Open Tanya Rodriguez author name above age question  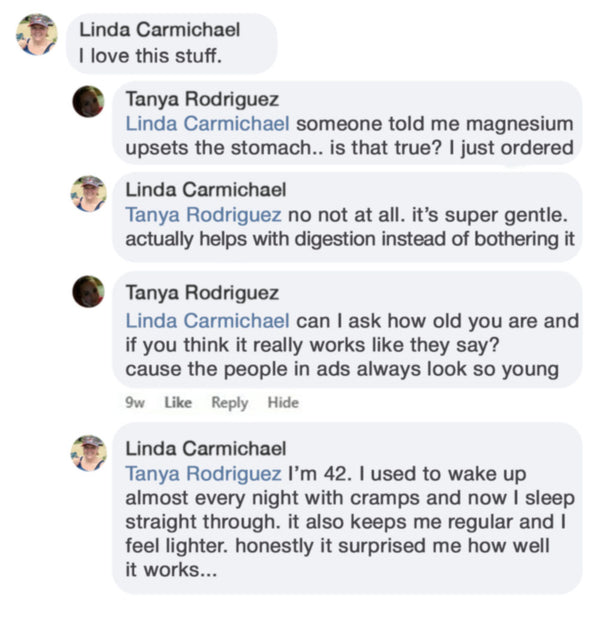tap(202, 294)
